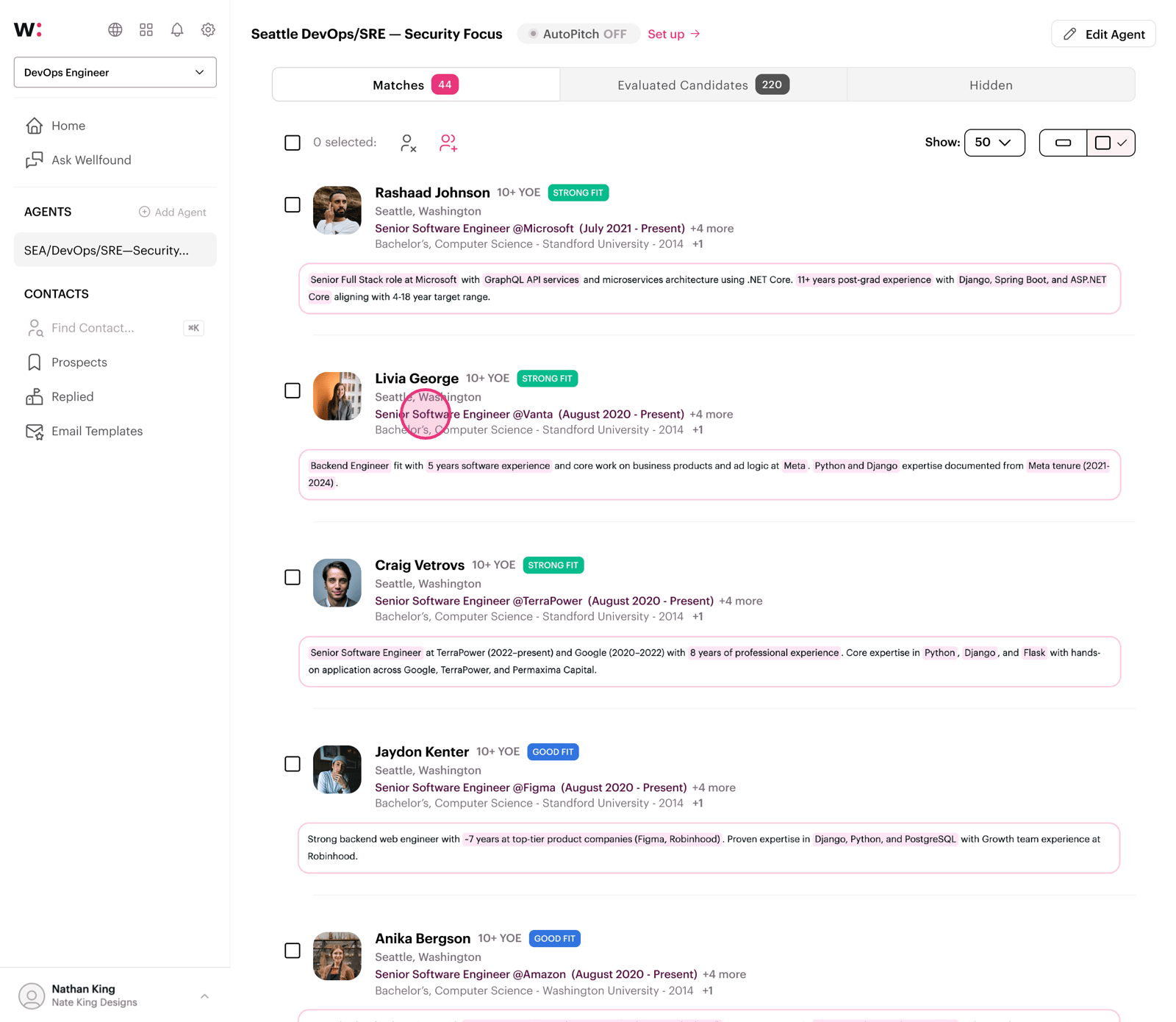Click the Add Agent button
The image size is (1176, 1022).
point(173,212)
